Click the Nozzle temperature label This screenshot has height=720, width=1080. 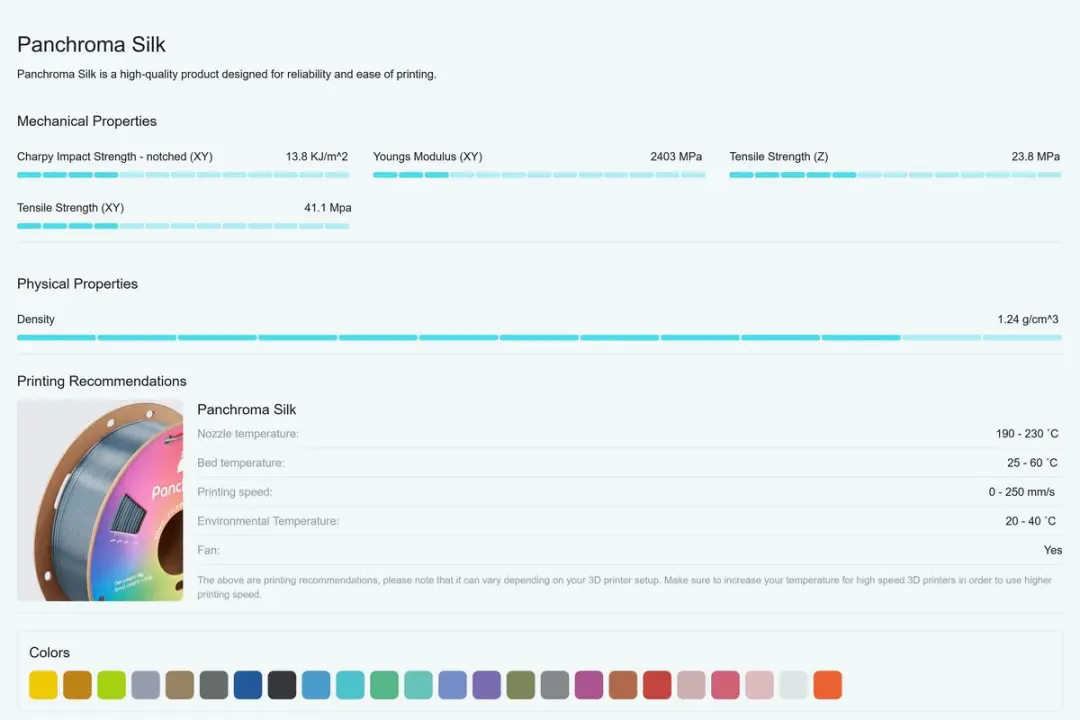tap(248, 434)
